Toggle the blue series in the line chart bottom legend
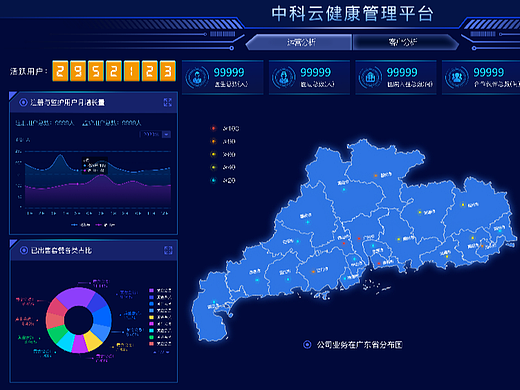Image resolution: width=520 pixels, height=390 pixels. point(81,225)
